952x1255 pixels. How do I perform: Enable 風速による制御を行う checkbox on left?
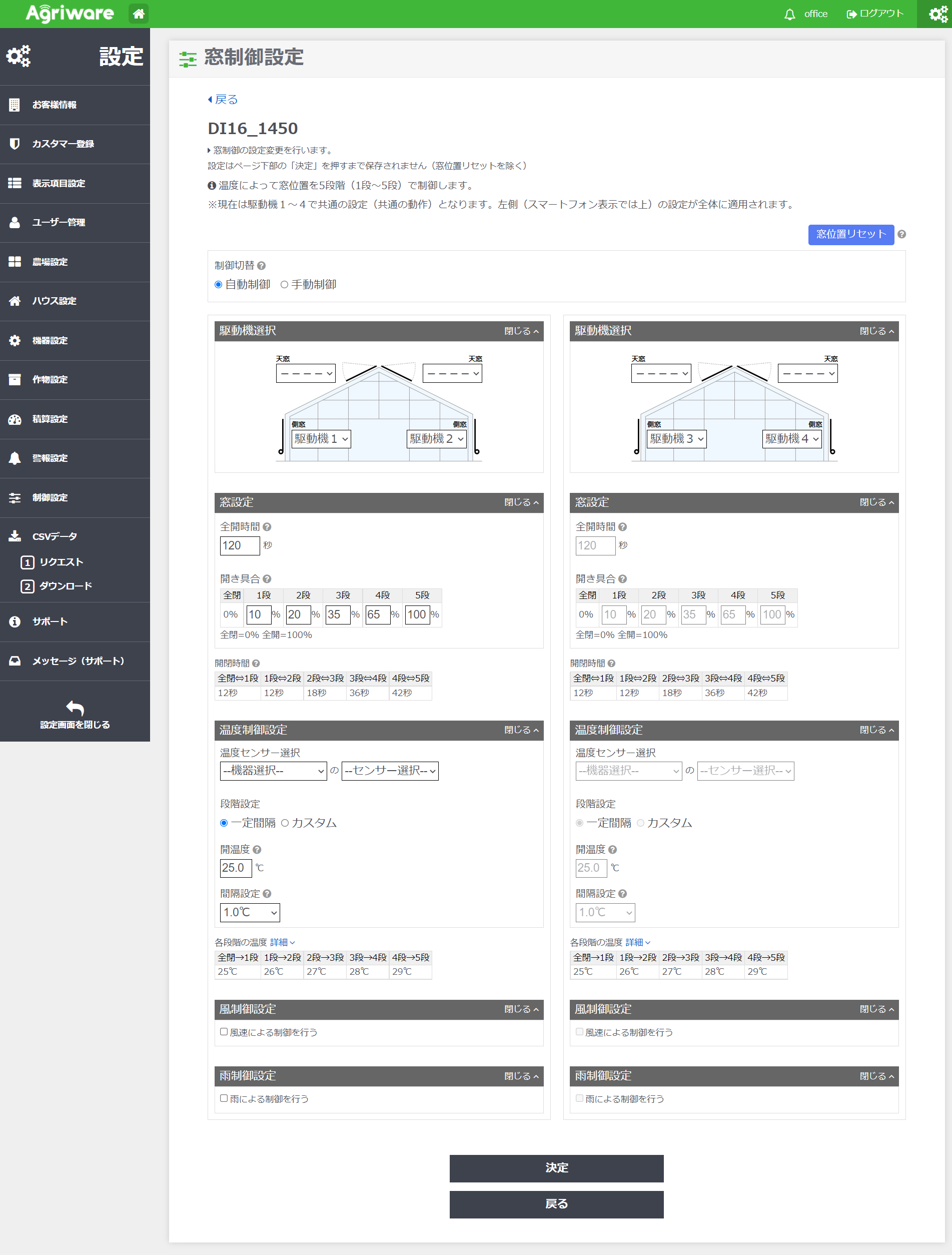tap(224, 1032)
